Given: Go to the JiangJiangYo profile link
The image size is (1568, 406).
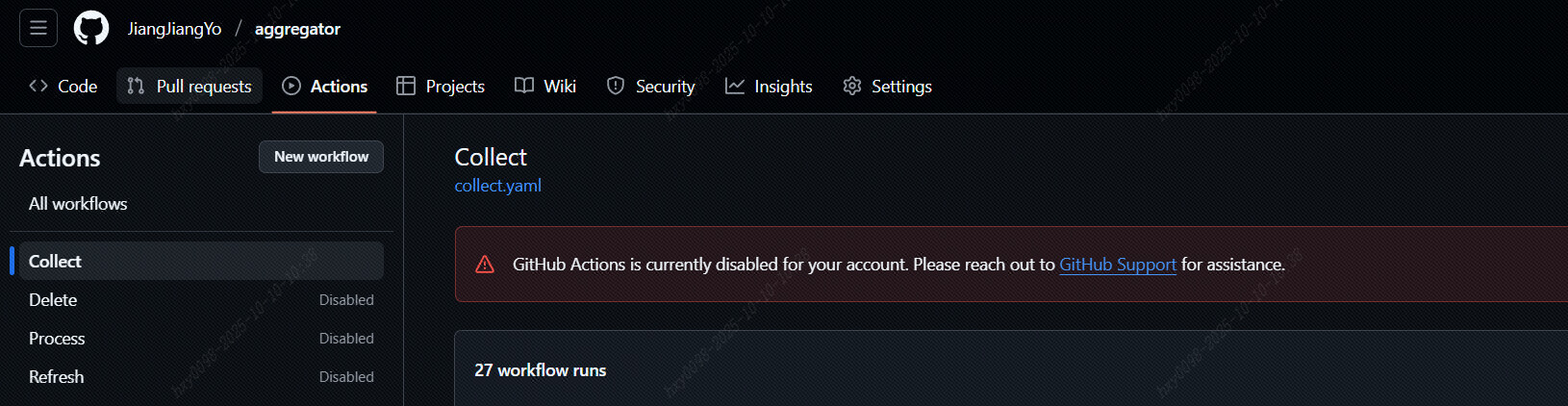Looking at the screenshot, I should [x=175, y=29].
